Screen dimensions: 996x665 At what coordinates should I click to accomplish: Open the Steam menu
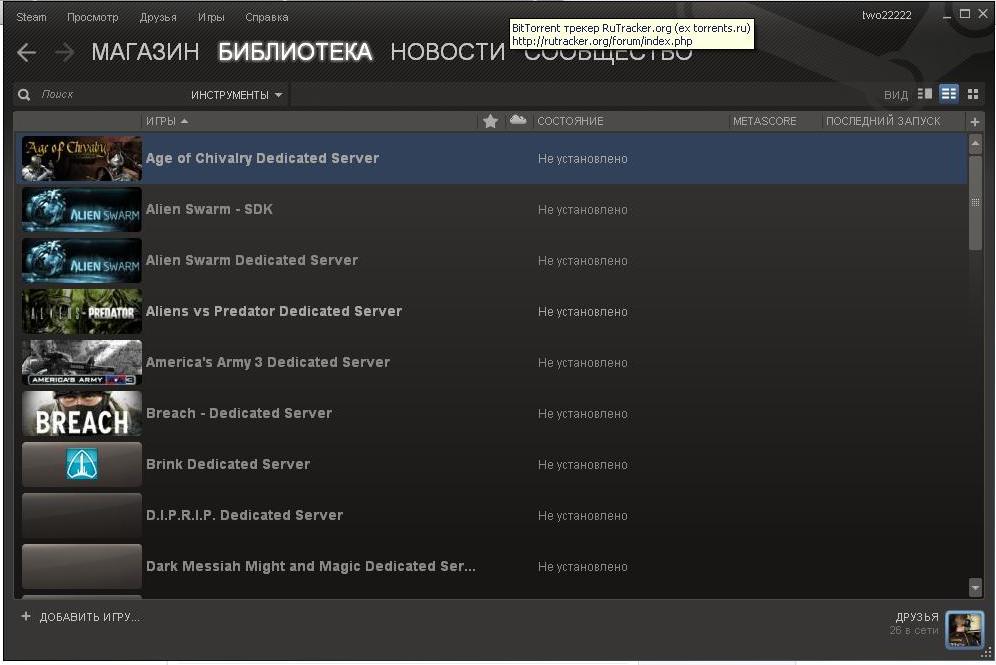tap(31, 17)
